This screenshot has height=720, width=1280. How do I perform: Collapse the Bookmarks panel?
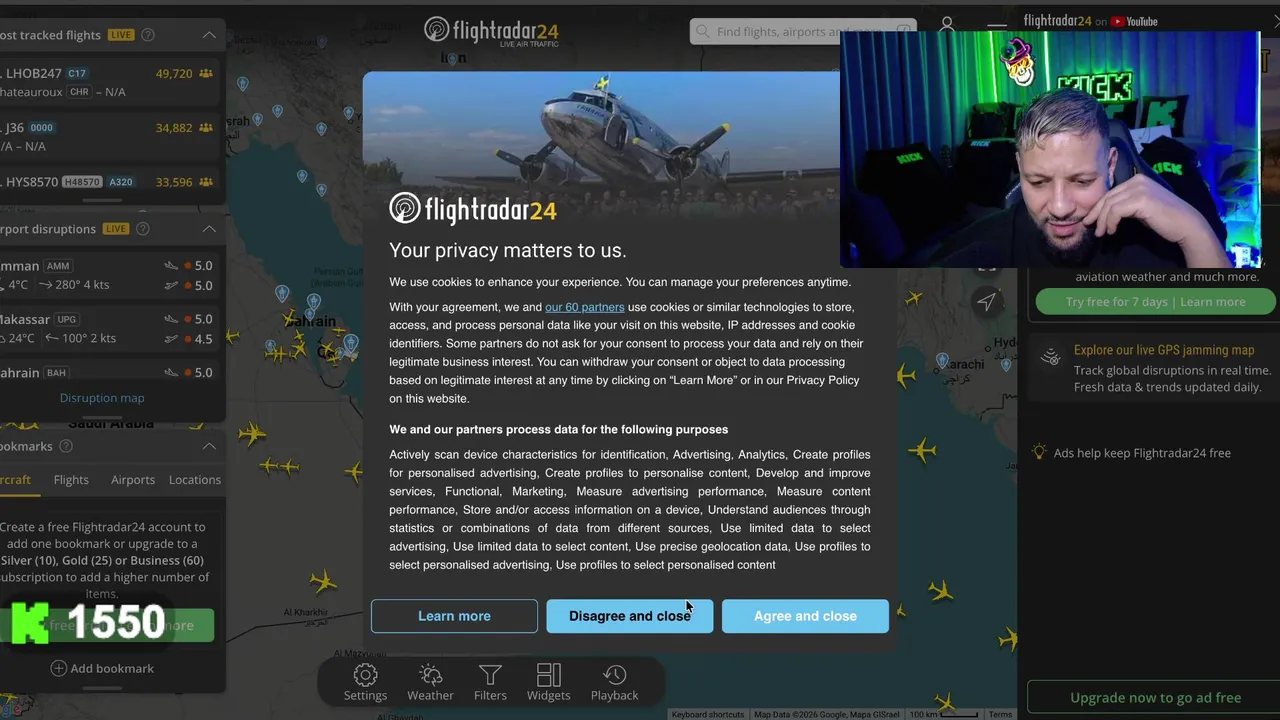coord(209,446)
